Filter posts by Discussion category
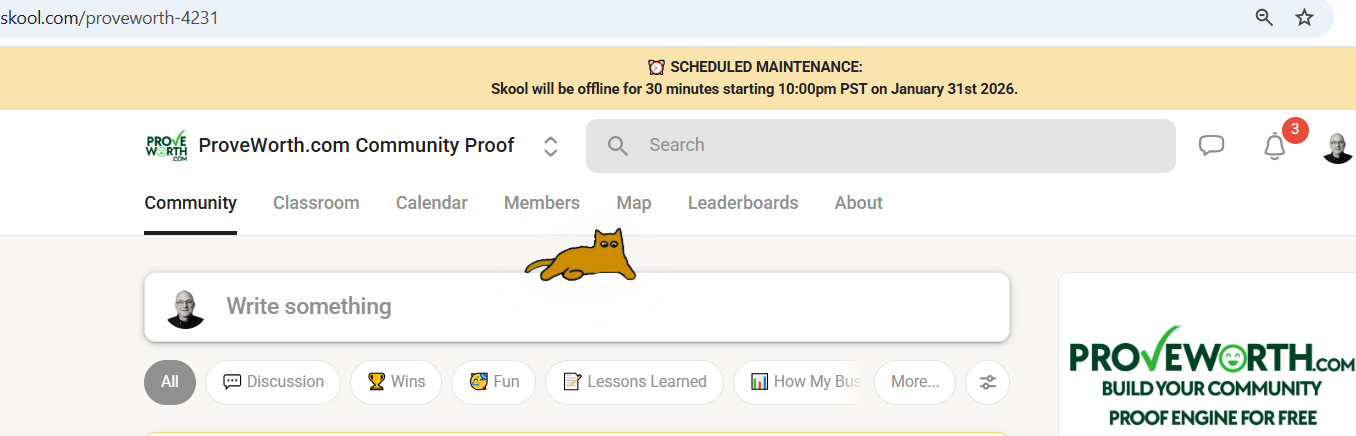This screenshot has width=1356, height=436. click(273, 382)
